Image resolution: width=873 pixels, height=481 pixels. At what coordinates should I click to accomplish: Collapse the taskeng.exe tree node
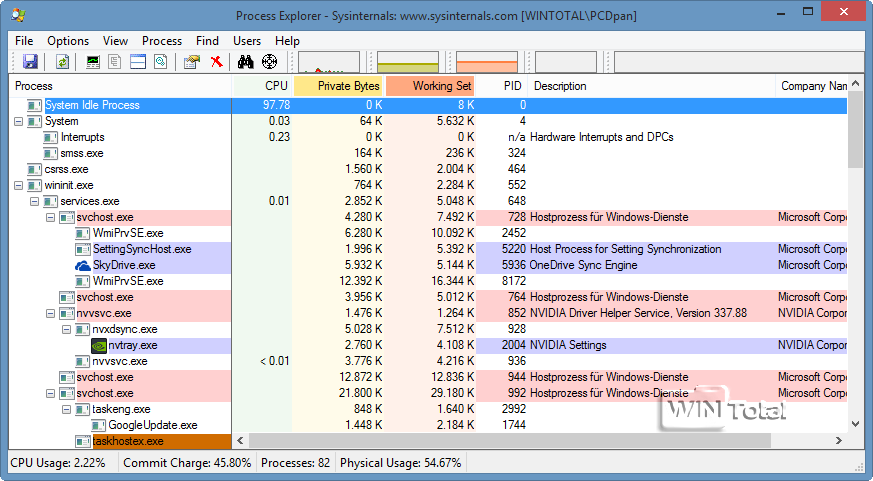(x=67, y=409)
